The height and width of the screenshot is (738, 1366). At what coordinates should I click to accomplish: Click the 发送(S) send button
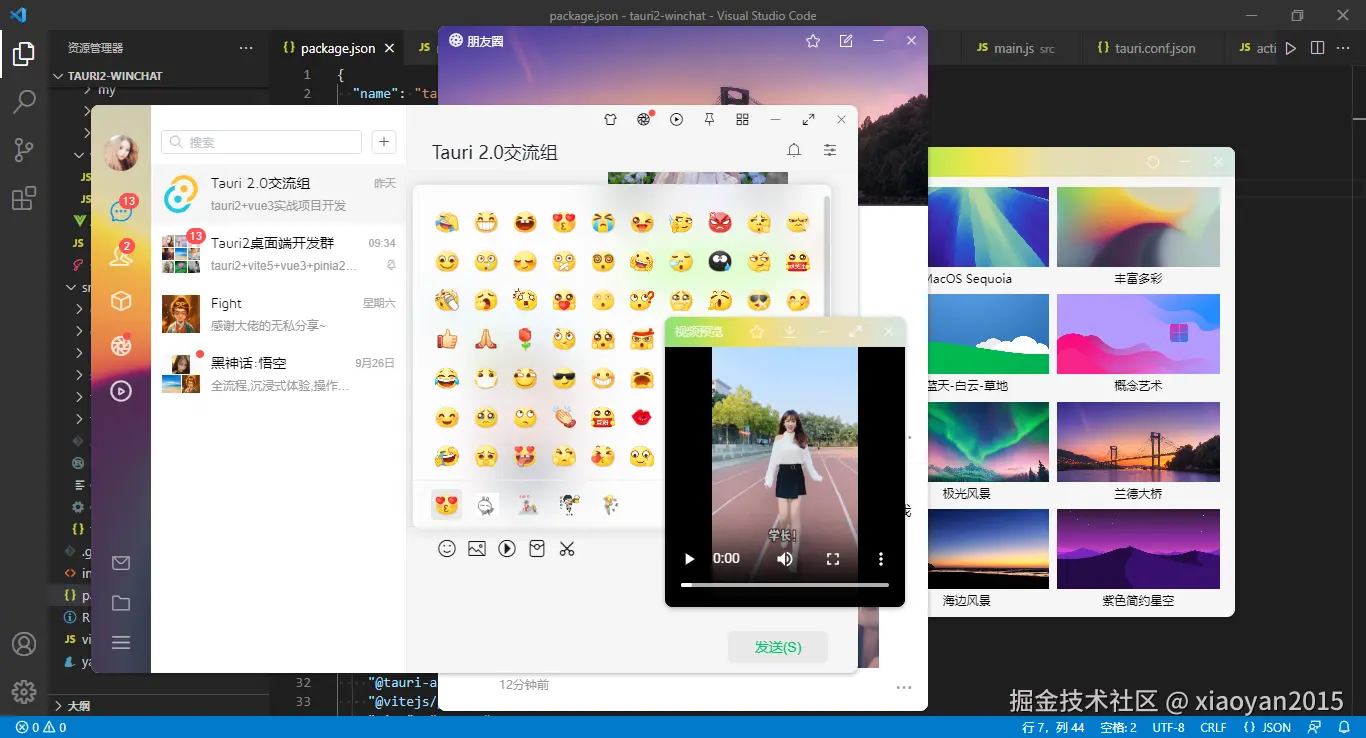pos(778,646)
